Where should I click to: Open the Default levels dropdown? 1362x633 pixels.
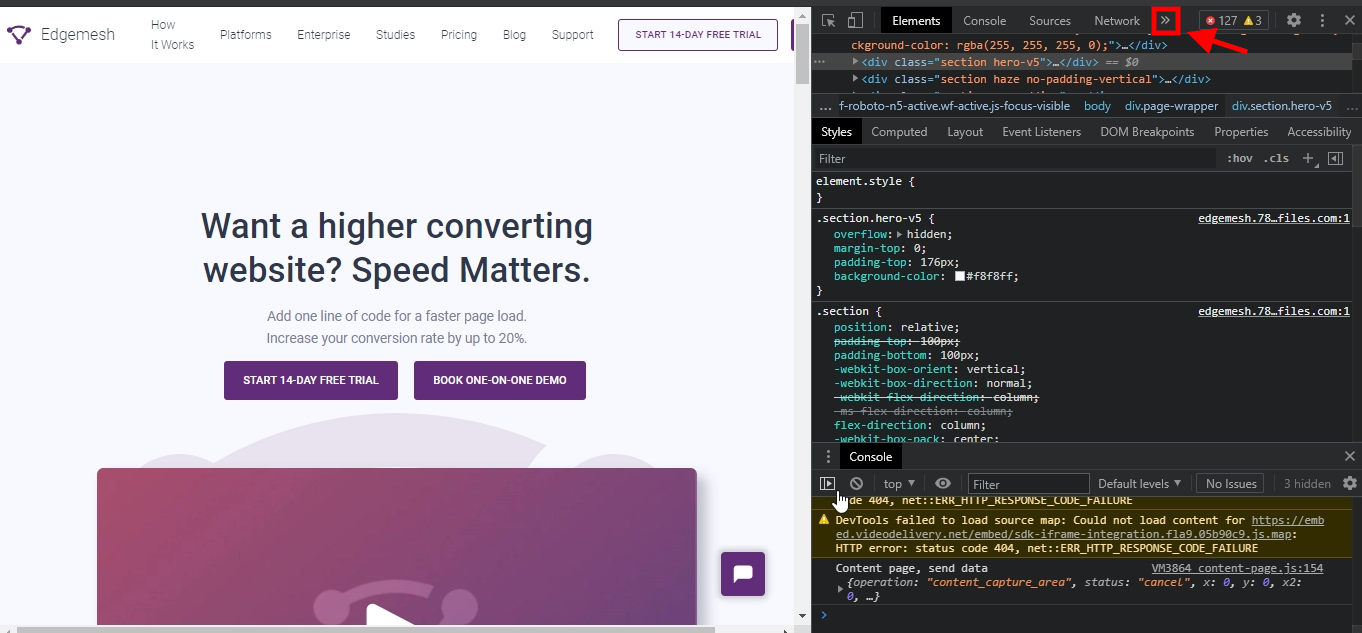1139,483
